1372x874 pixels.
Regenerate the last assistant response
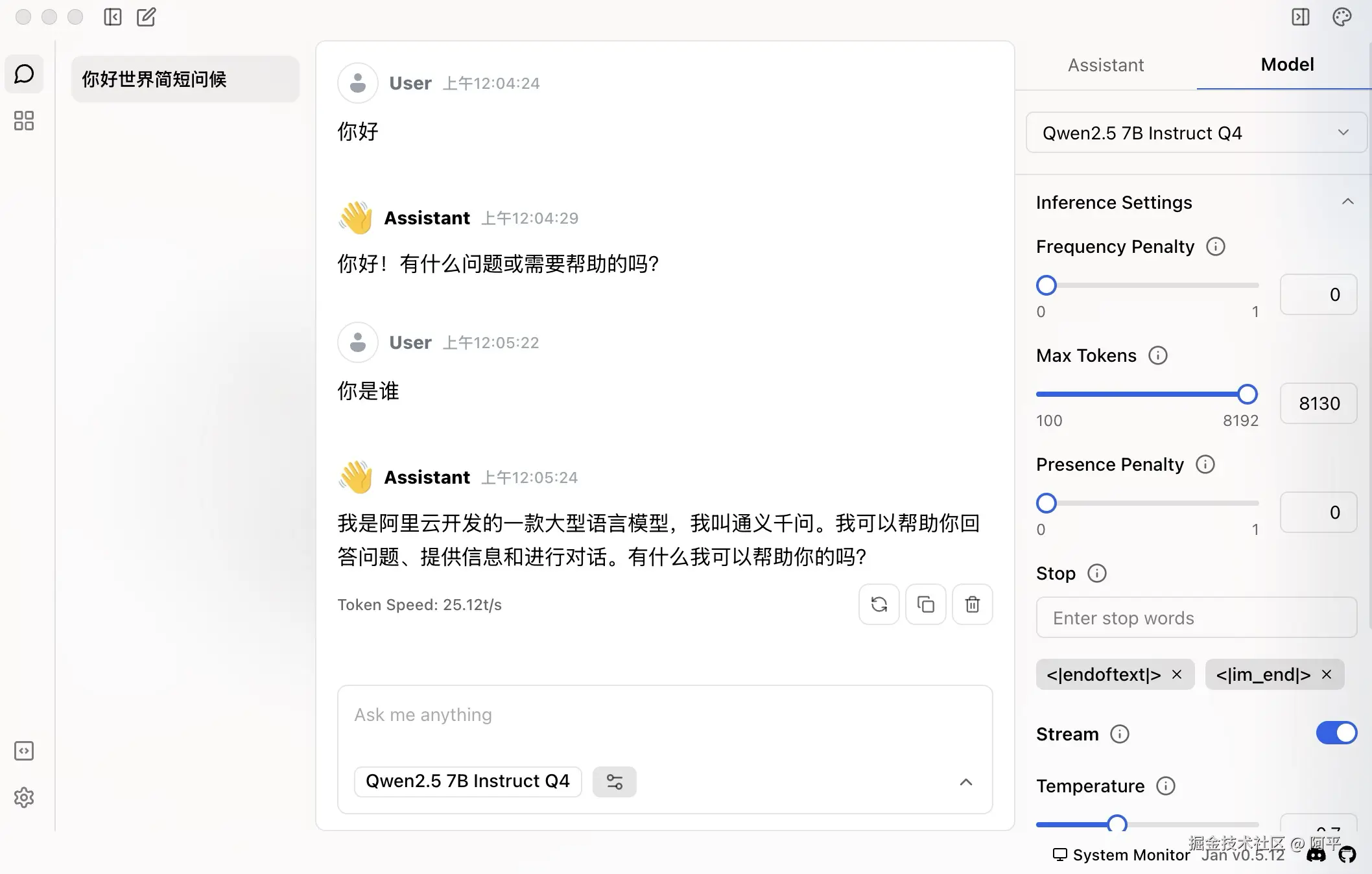pyautogui.click(x=879, y=604)
